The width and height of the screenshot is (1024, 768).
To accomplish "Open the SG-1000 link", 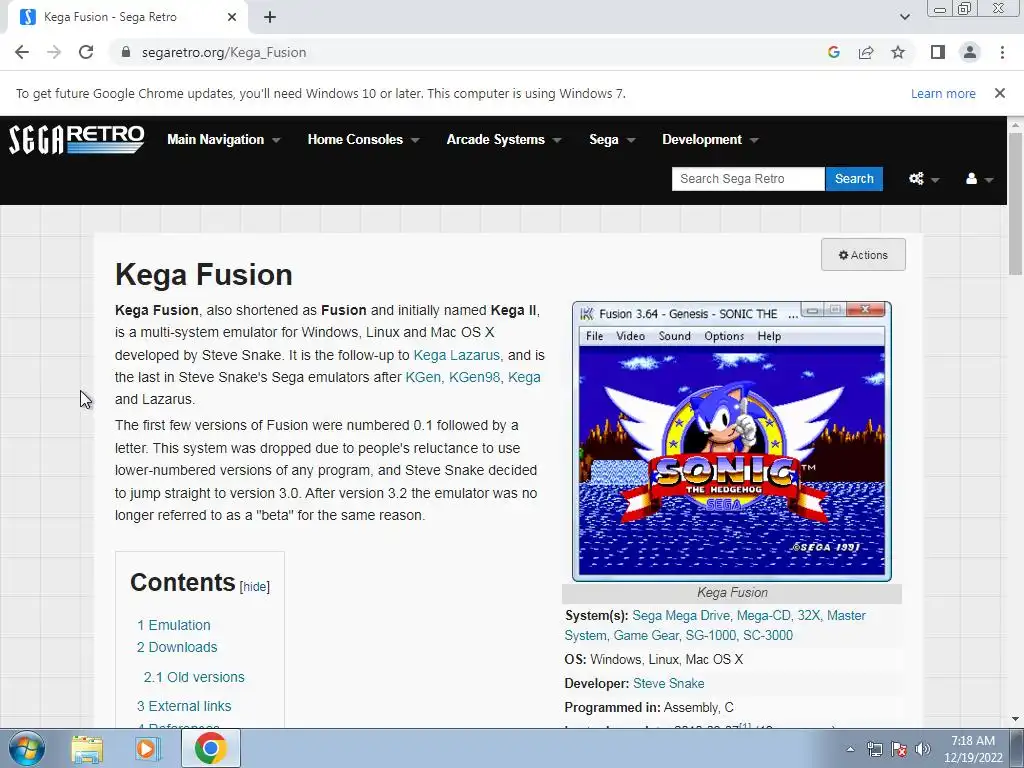I will (x=711, y=635).
